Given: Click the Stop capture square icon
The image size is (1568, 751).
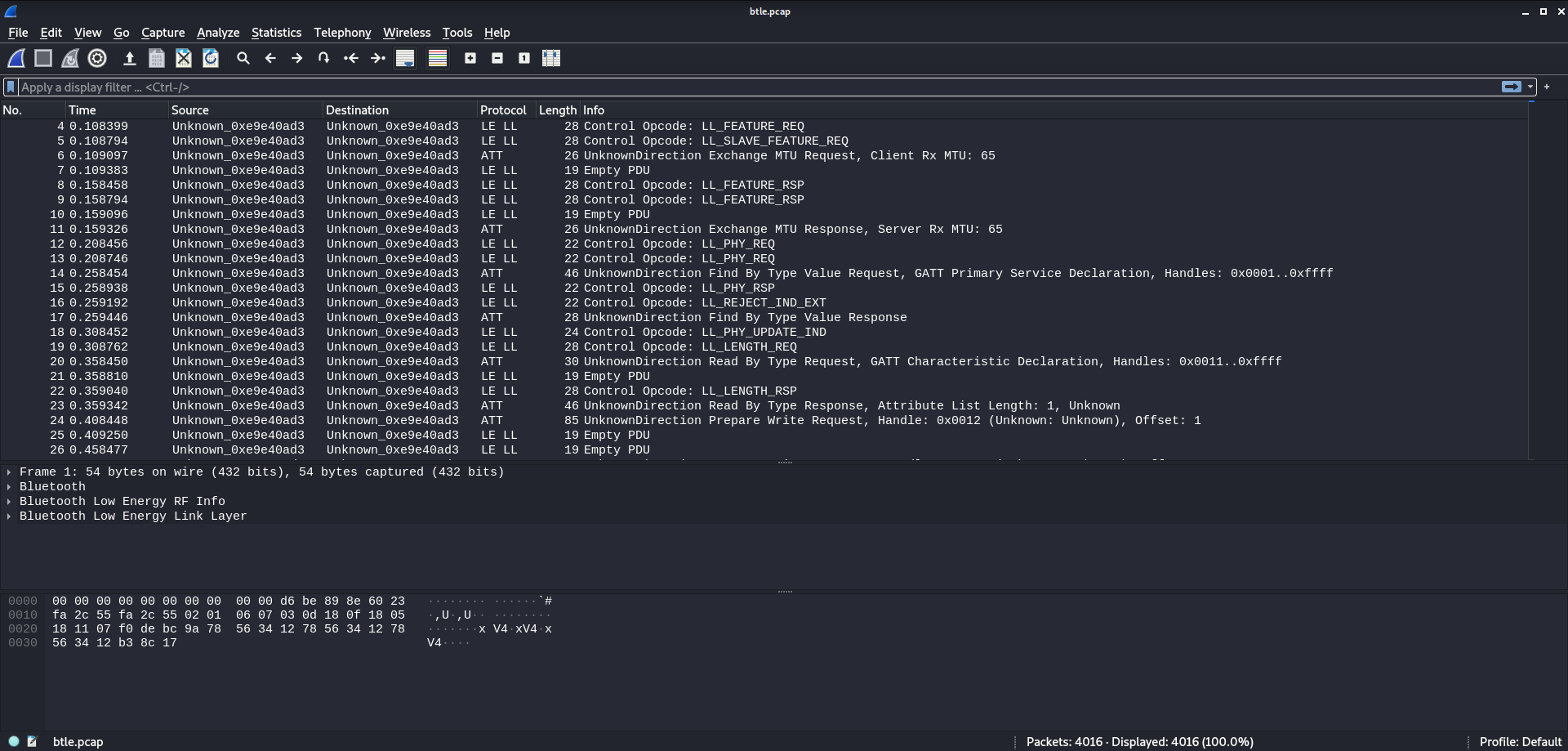Looking at the screenshot, I should point(43,58).
